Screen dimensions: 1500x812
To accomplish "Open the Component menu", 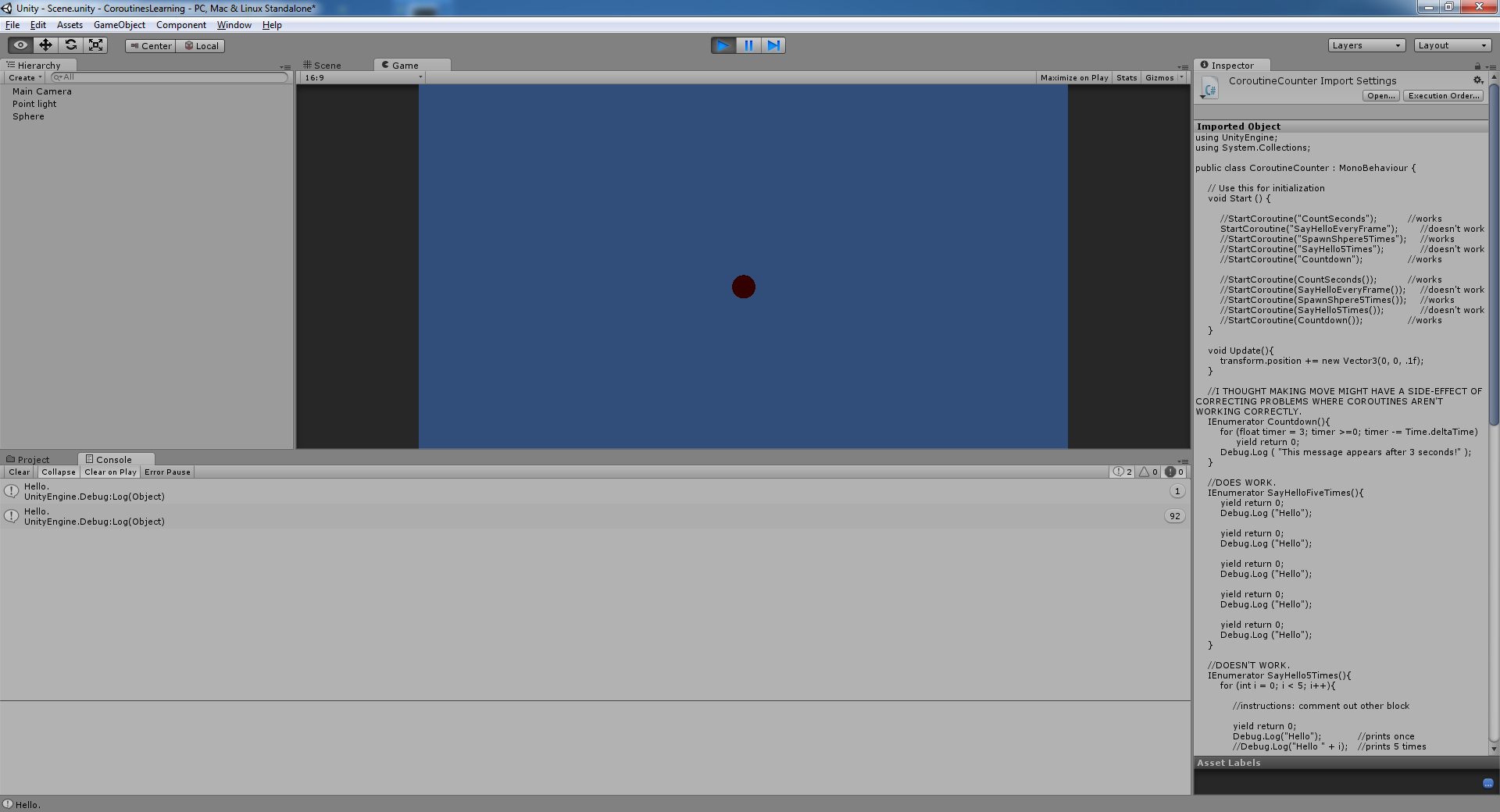I will pos(181,25).
